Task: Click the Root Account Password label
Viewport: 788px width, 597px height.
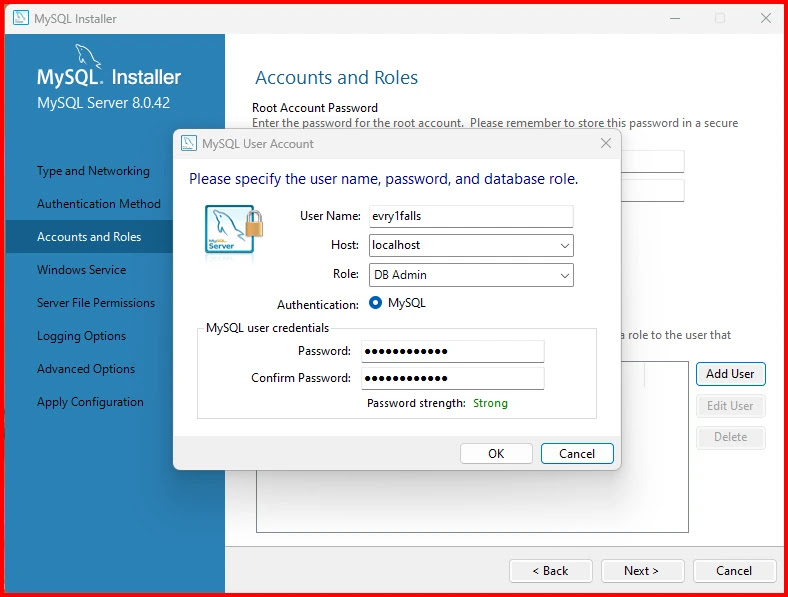Action: pyautogui.click(x=315, y=108)
